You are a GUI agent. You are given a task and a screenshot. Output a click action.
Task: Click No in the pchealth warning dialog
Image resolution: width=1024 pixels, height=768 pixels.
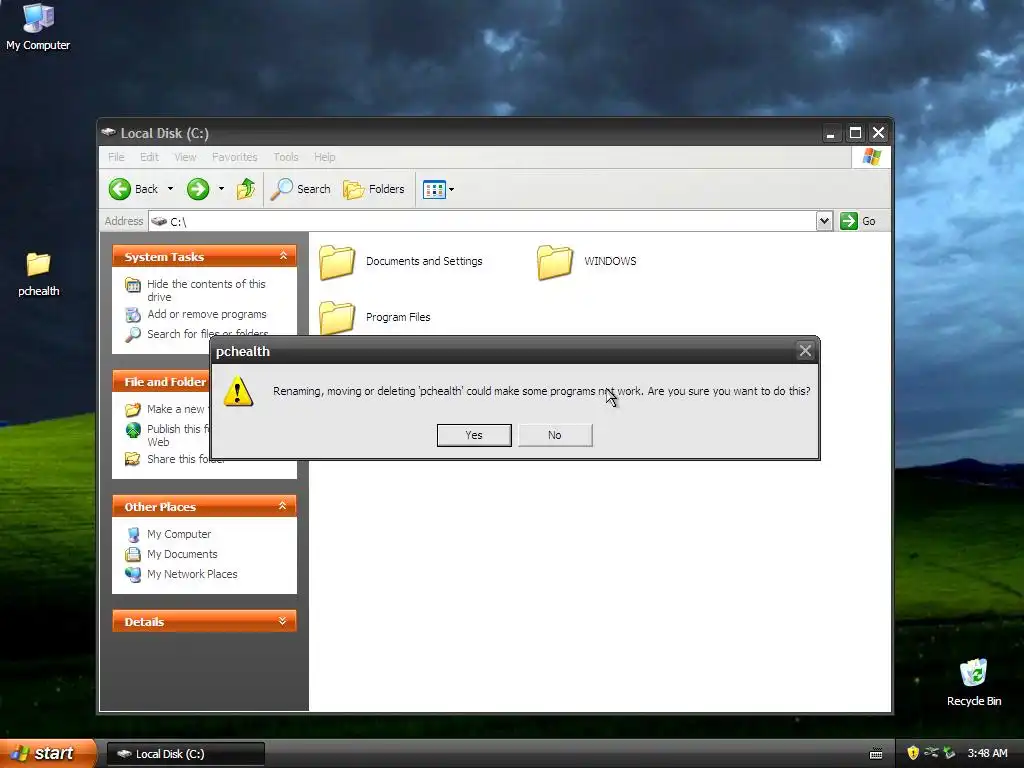coord(555,435)
